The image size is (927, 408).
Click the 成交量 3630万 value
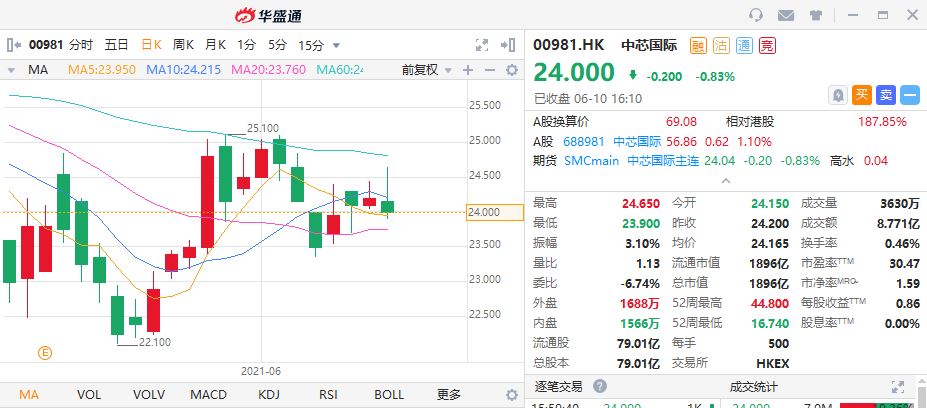[900, 203]
